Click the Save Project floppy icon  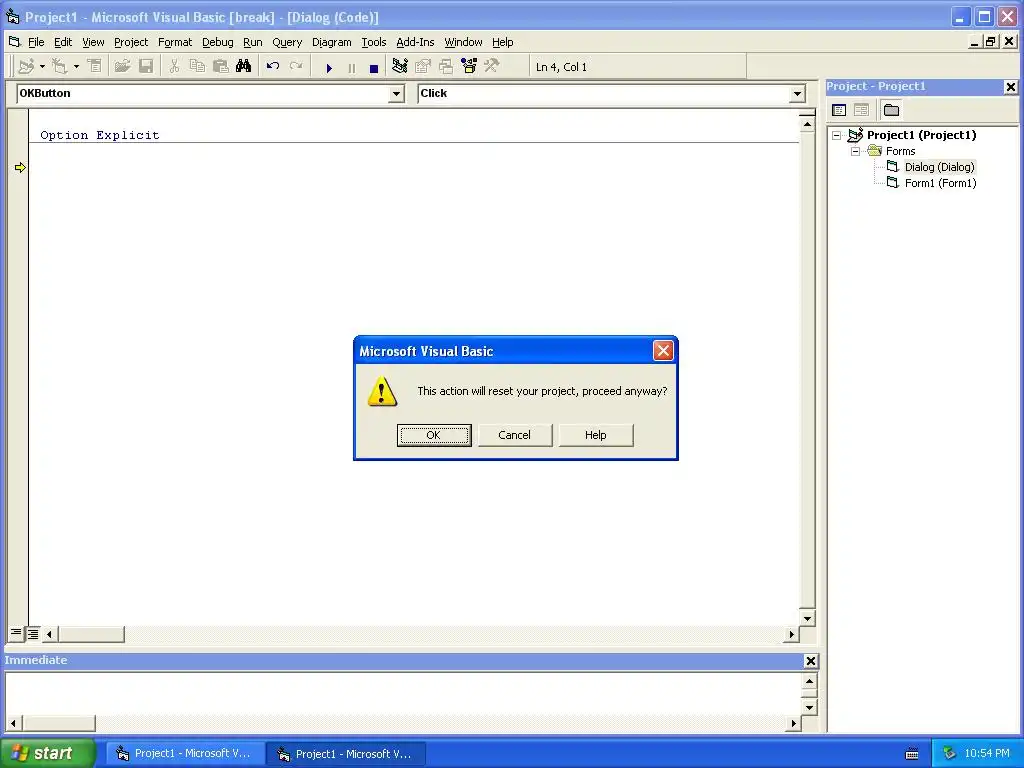point(146,67)
